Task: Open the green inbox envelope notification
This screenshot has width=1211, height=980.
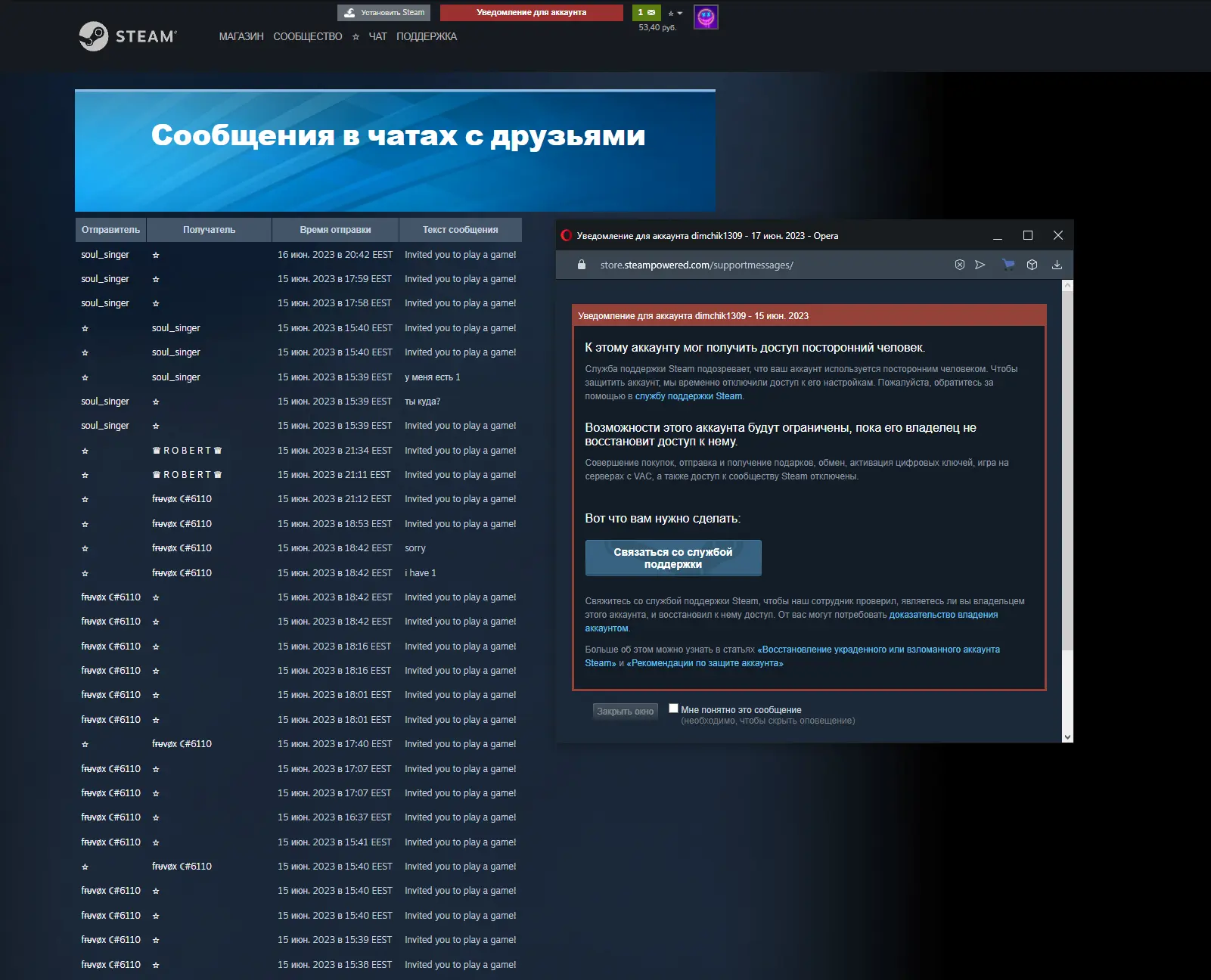Action: (x=646, y=13)
